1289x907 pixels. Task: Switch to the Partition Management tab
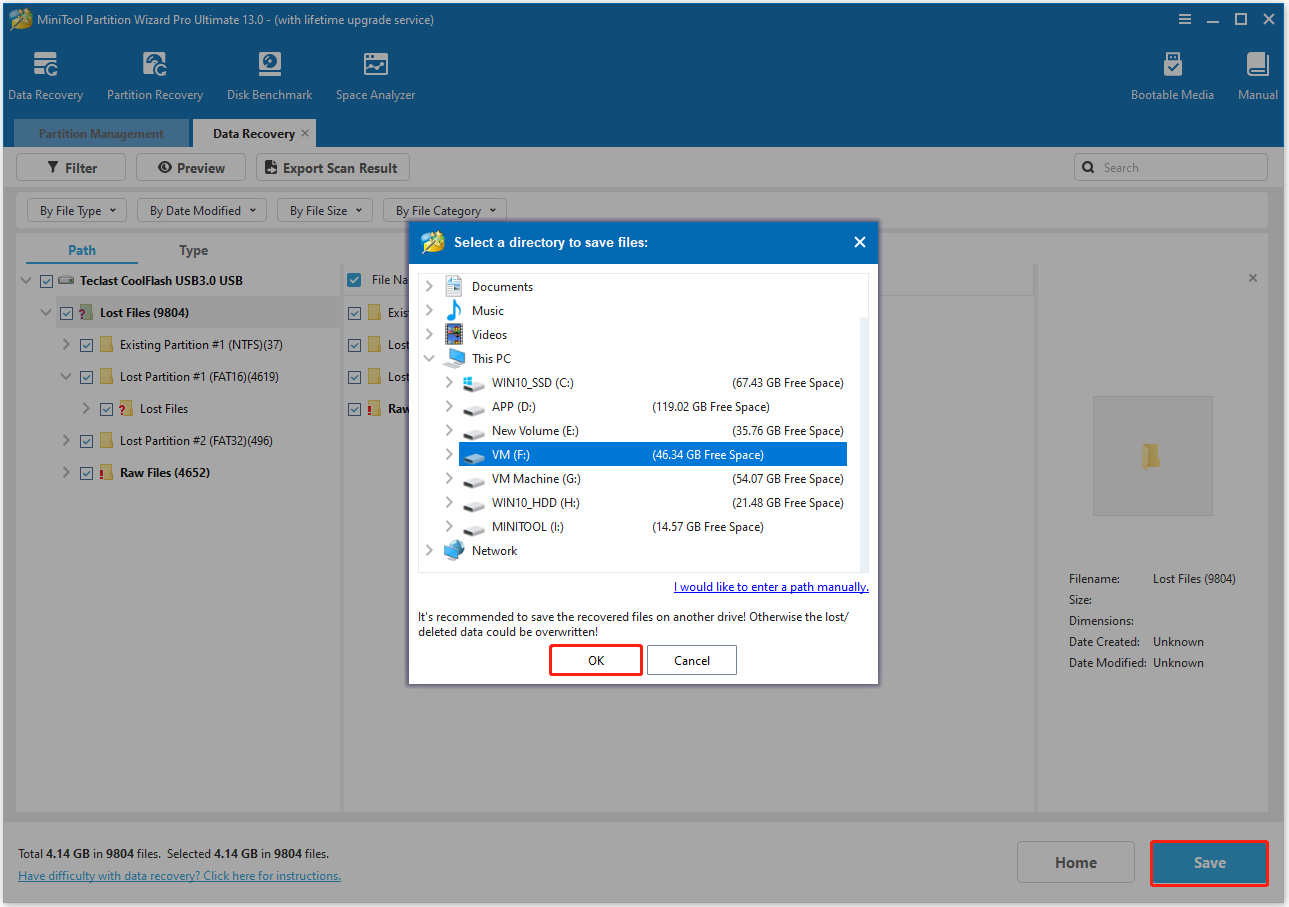(100, 133)
